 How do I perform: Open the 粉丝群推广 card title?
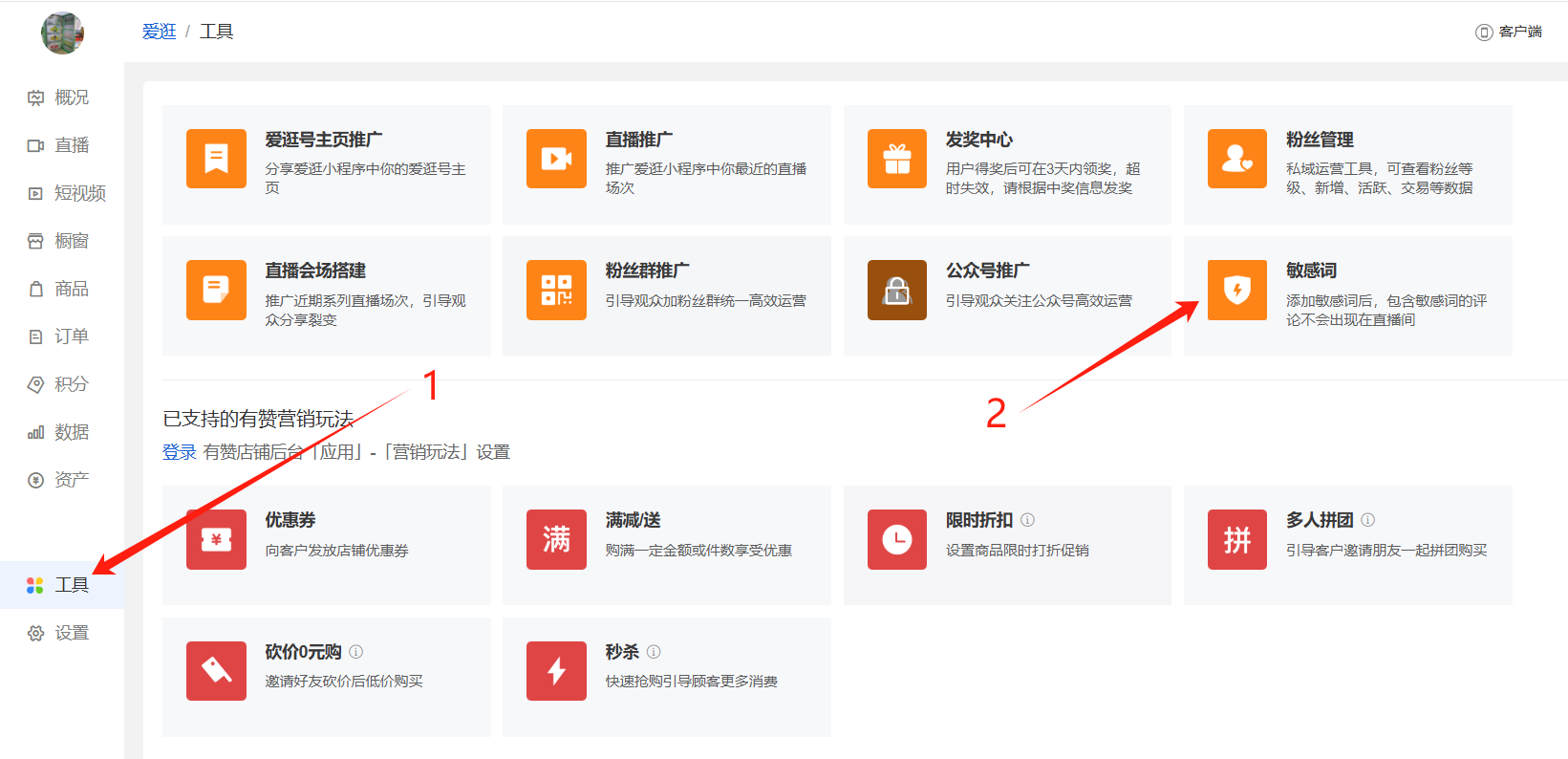[647, 271]
